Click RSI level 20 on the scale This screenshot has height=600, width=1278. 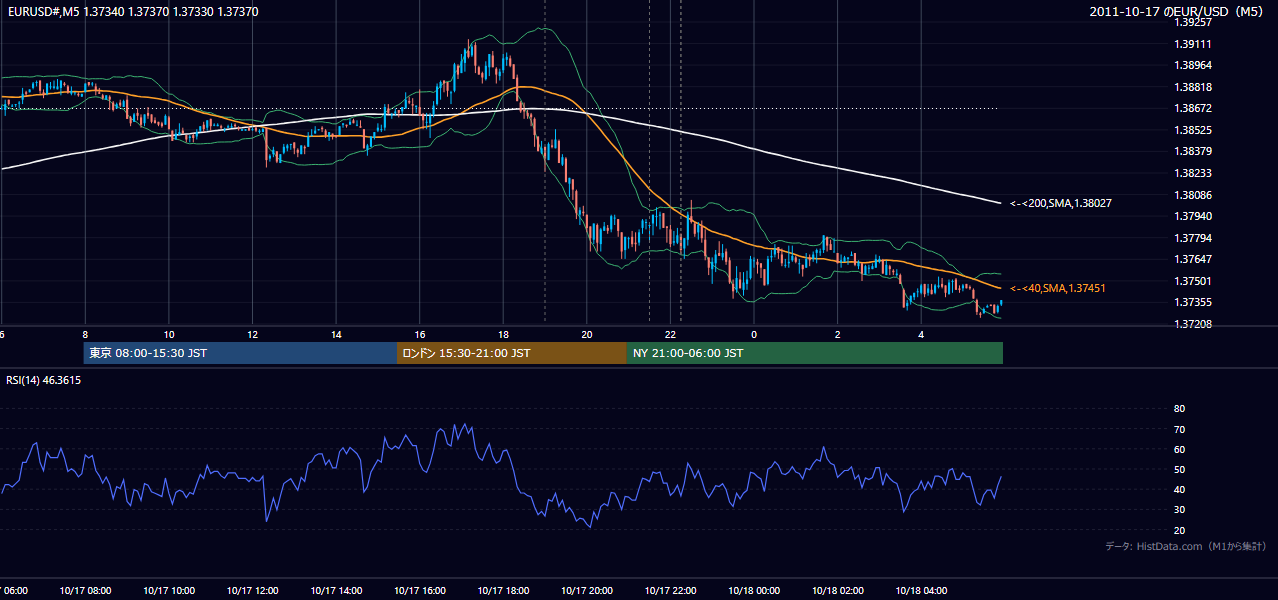click(x=1179, y=530)
